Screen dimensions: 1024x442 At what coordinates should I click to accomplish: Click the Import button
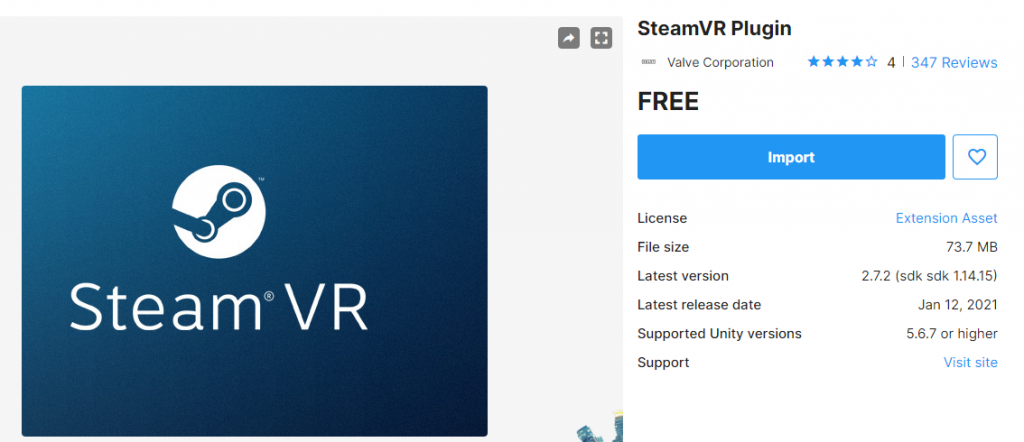[x=791, y=157]
